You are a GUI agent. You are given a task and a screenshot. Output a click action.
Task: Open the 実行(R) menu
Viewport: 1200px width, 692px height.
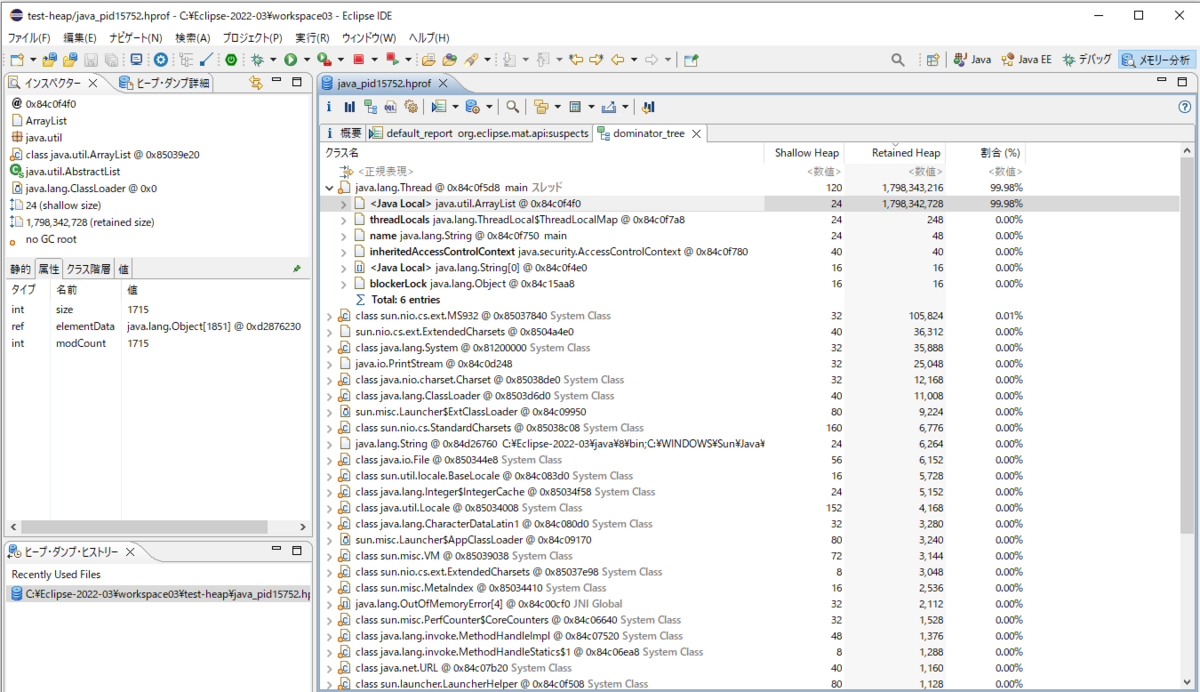[x=312, y=37]
